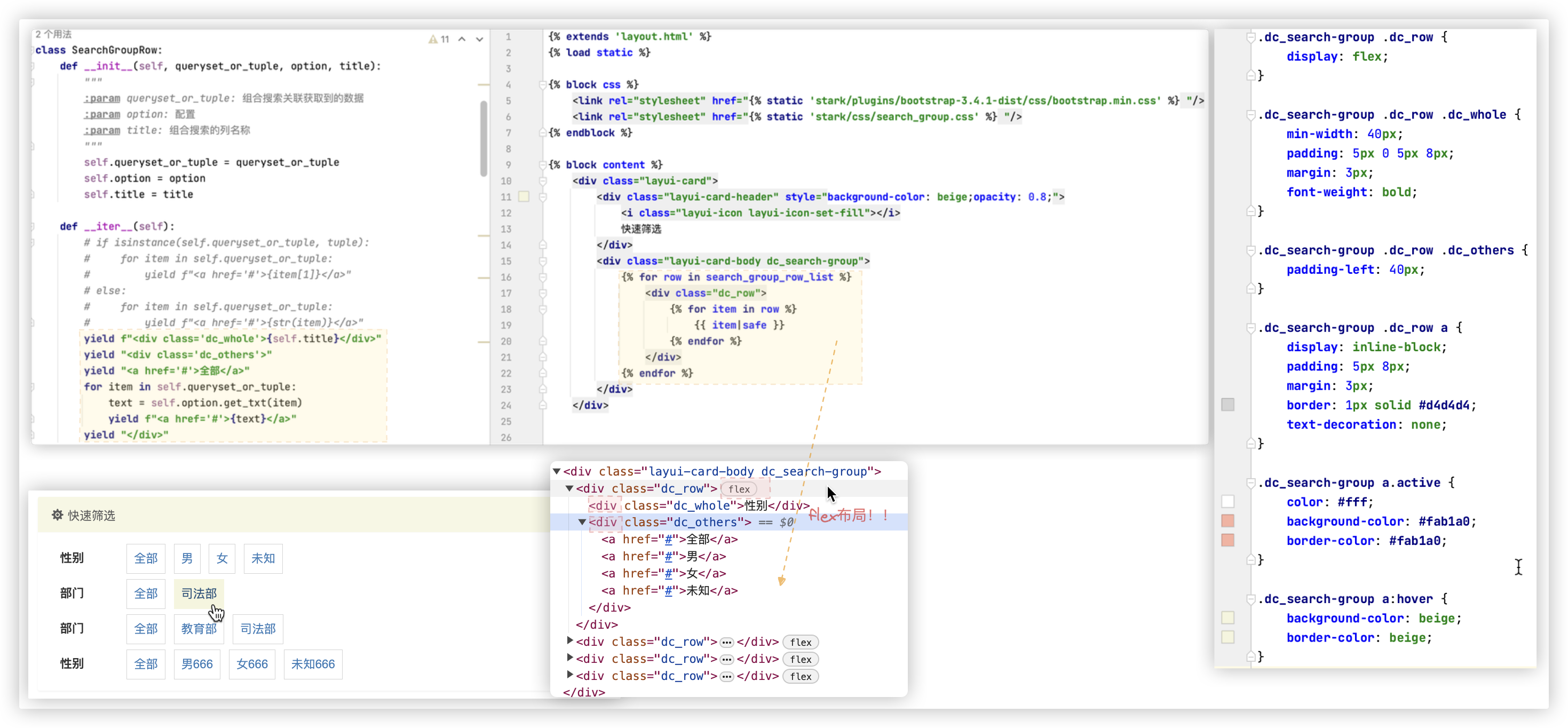
Task: Jump to previous highlighted problem arrow
Action: (x=462, y=39)
